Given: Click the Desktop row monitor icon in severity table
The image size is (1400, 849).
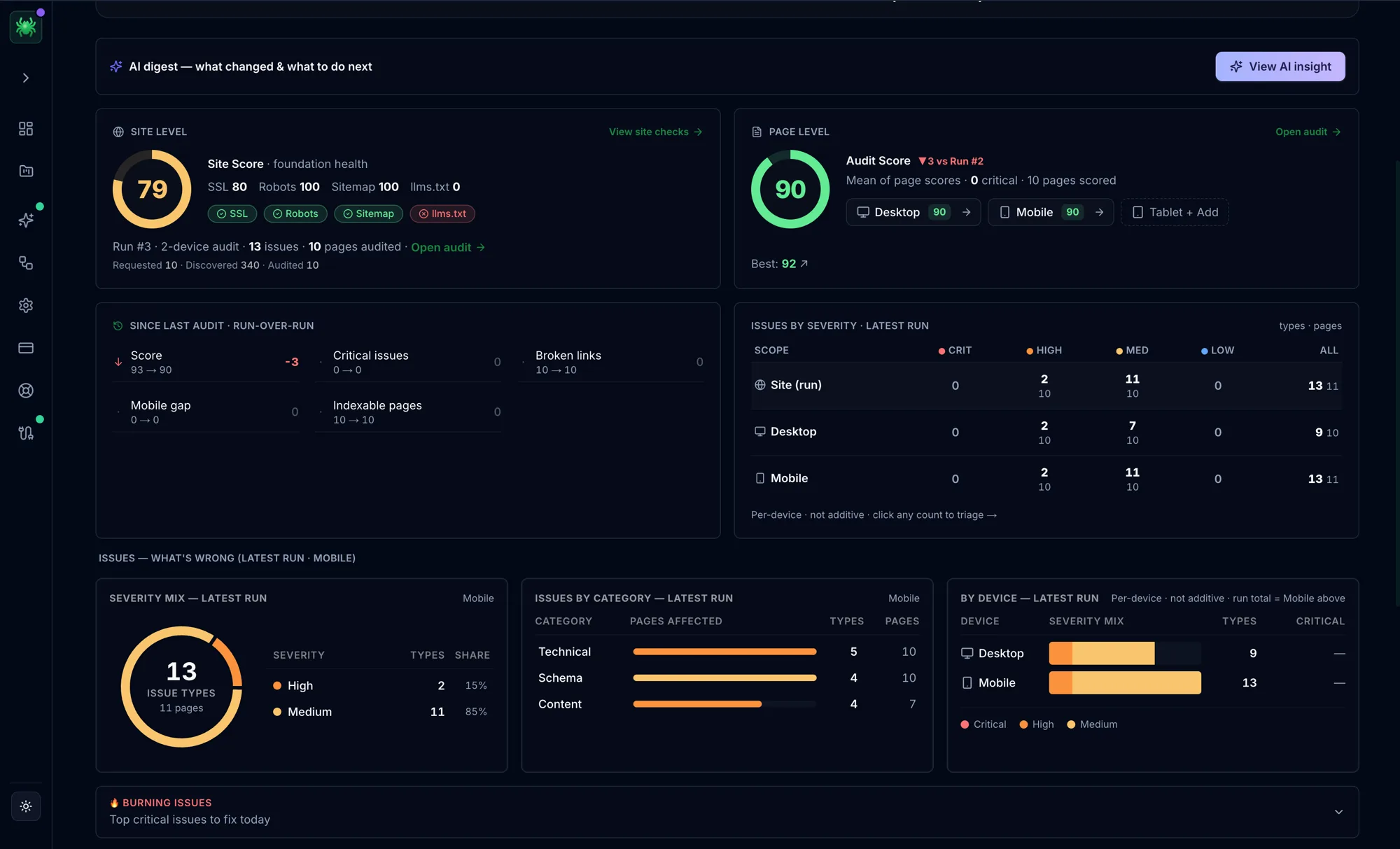Looking at the screenshot, I should point(760,432).
